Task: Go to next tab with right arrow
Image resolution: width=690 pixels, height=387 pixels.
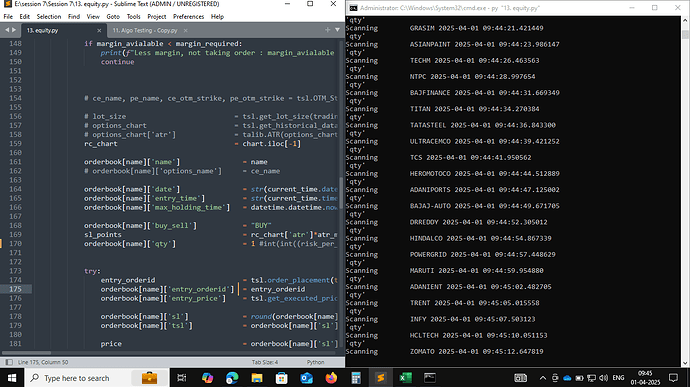Action: tap(14, 30)
